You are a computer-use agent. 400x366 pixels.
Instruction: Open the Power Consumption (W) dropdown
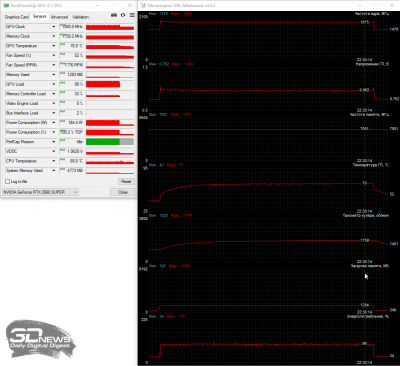tap(54, 123)
